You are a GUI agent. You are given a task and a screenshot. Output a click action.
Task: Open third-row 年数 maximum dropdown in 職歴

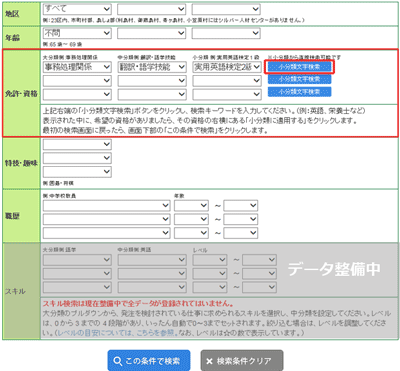click(241, 233)
